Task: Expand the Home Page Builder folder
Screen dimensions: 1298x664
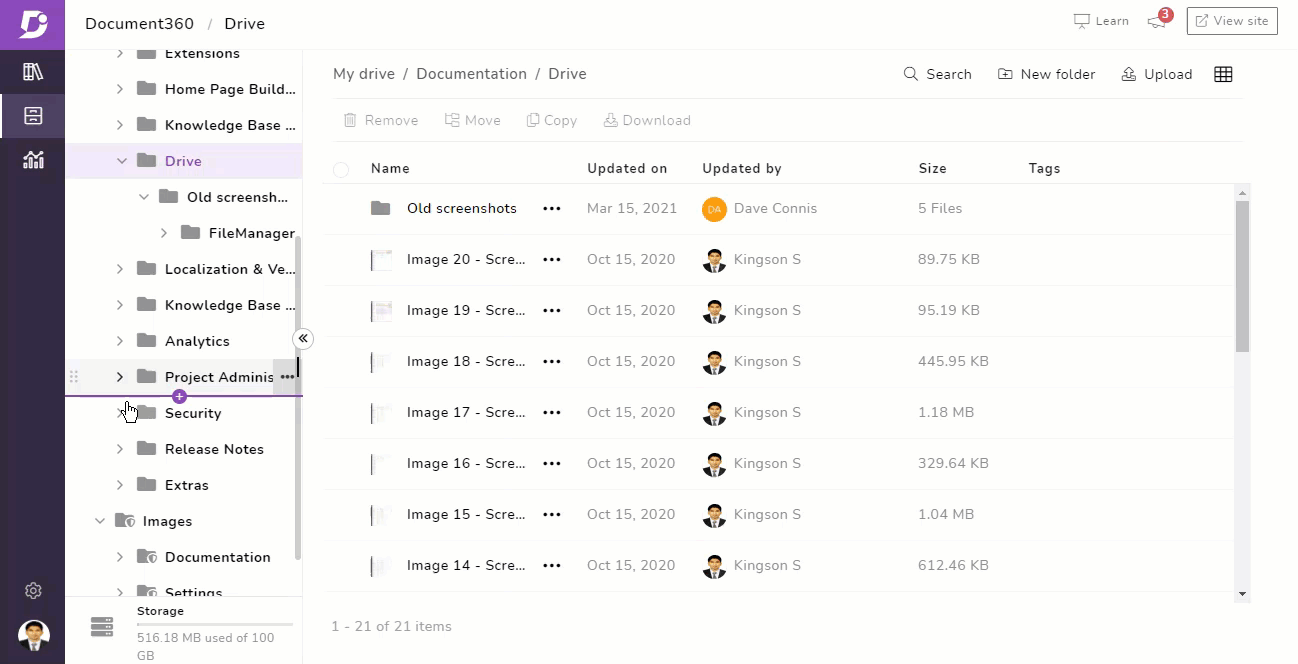Action: 120,89
